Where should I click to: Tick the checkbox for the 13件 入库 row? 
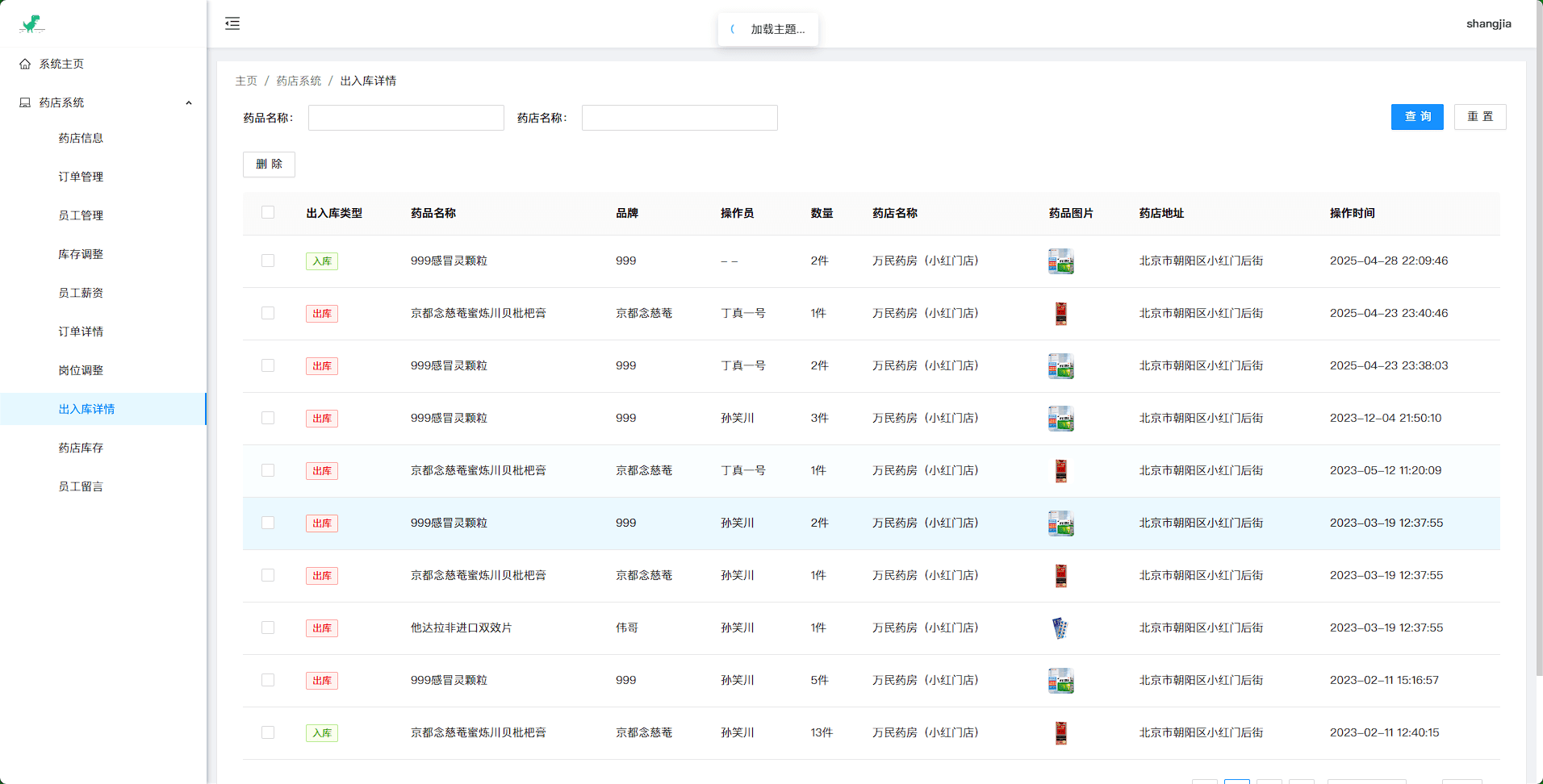[268, 732]
